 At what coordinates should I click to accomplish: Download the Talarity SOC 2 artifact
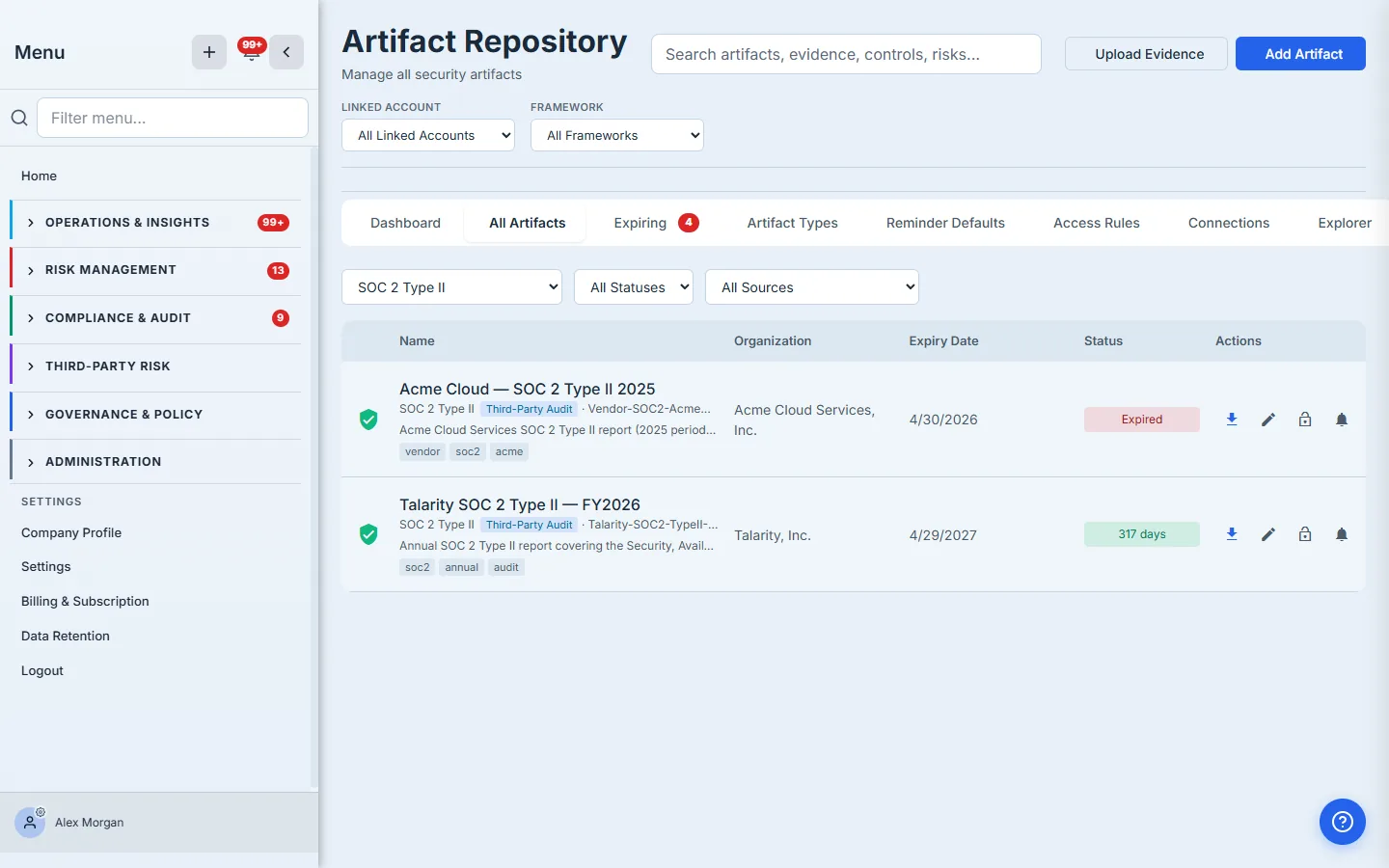1232,534
